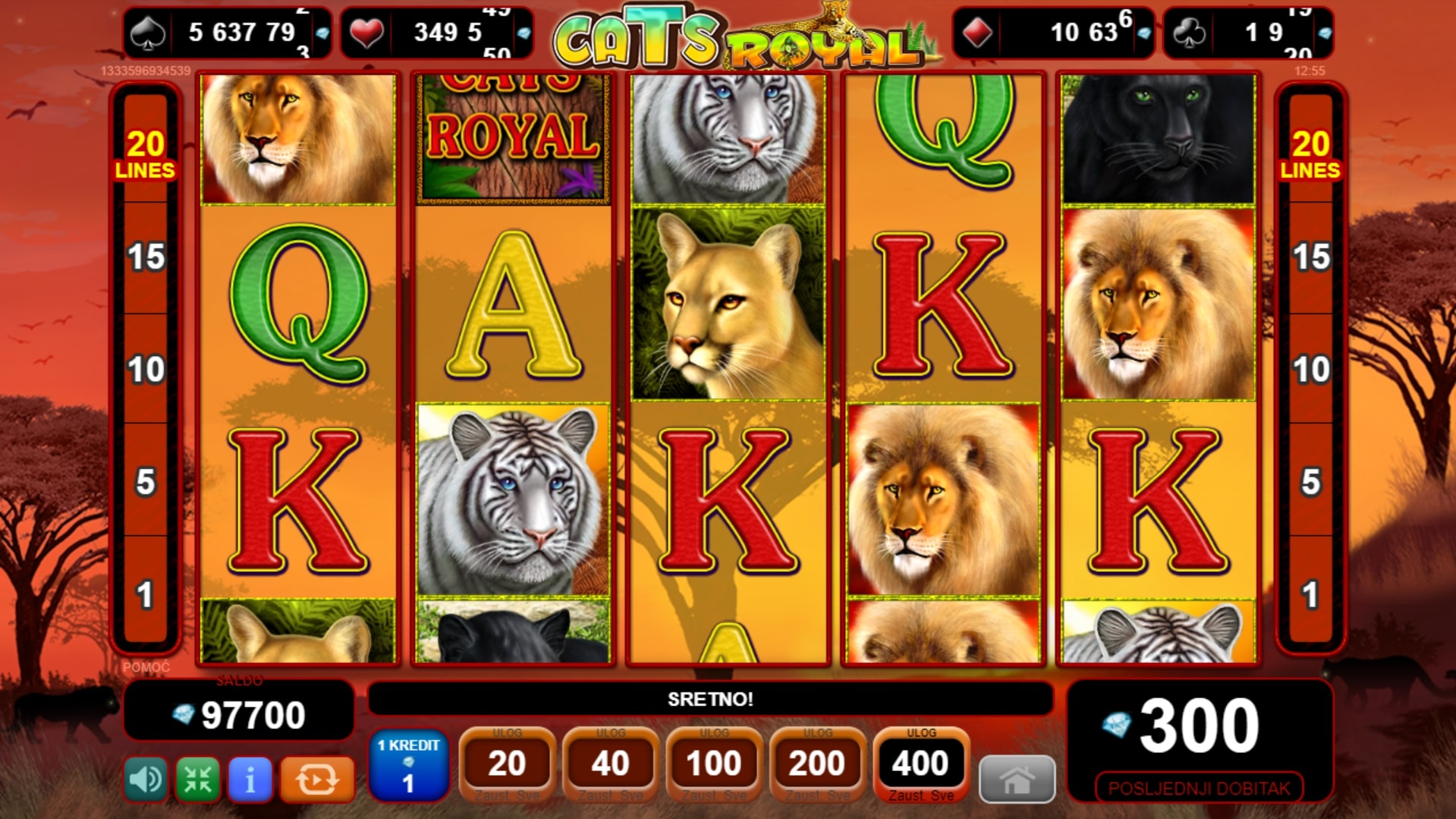Open the blue info paytable icon
Screen dimensions: 1456x819
click(250, 780)
